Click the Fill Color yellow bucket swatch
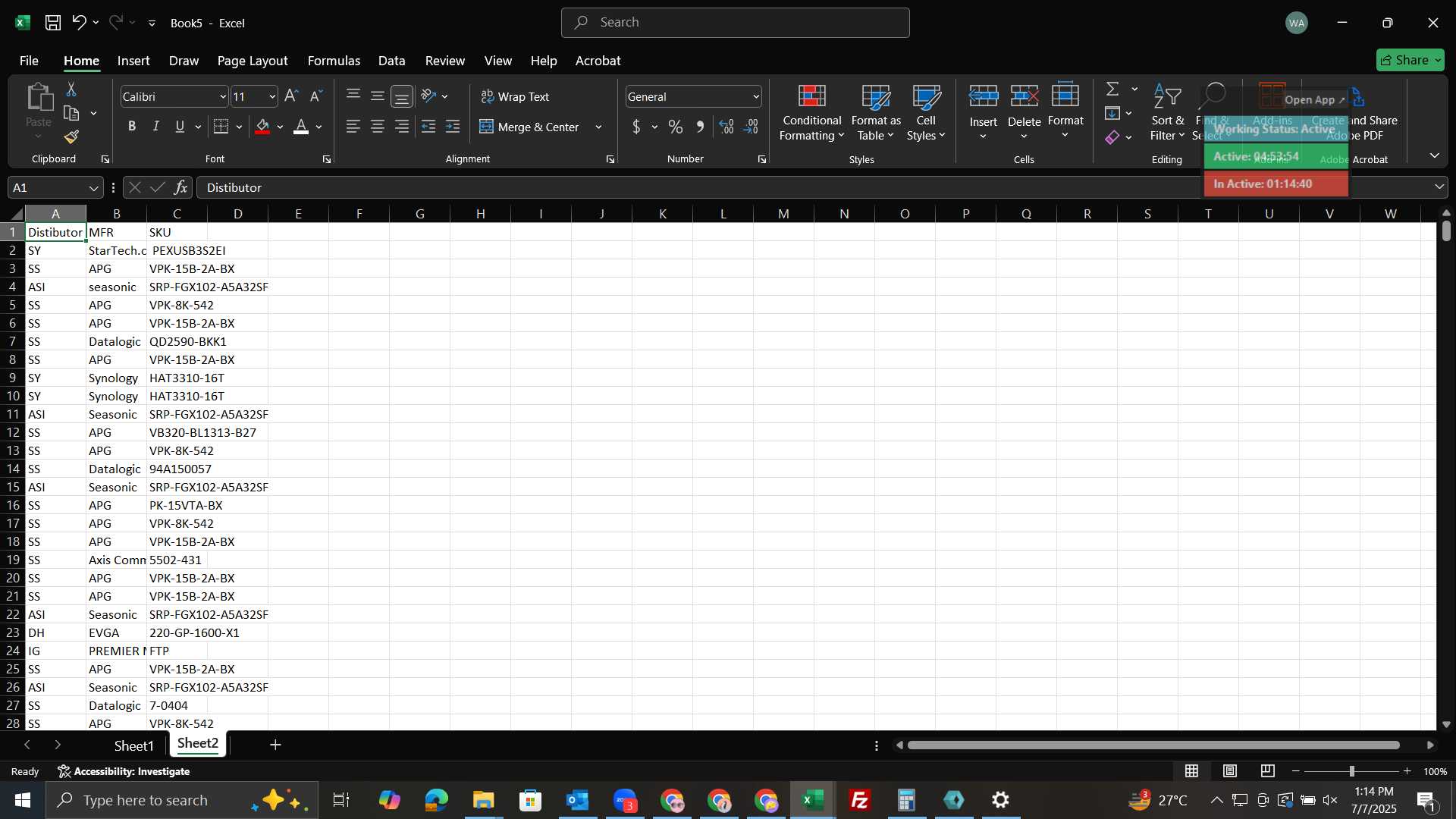Image resolution: width=1456 pixels, height=819 pixels. [262, 127]
